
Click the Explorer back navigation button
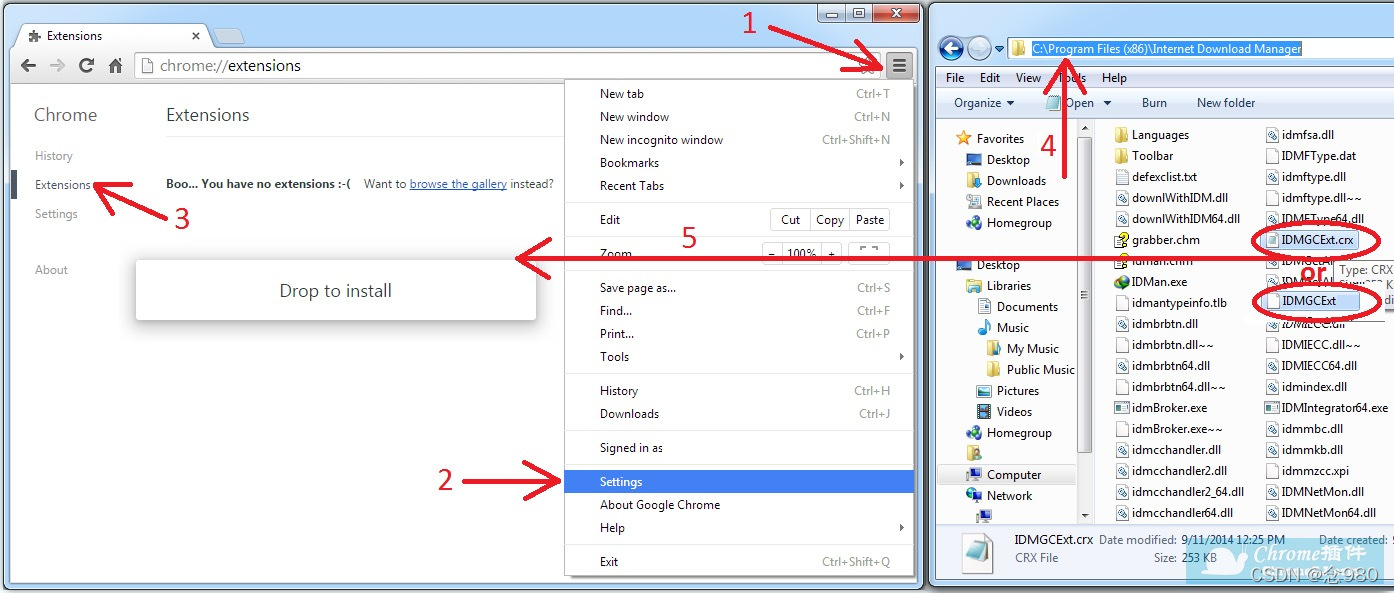point(951,48)
